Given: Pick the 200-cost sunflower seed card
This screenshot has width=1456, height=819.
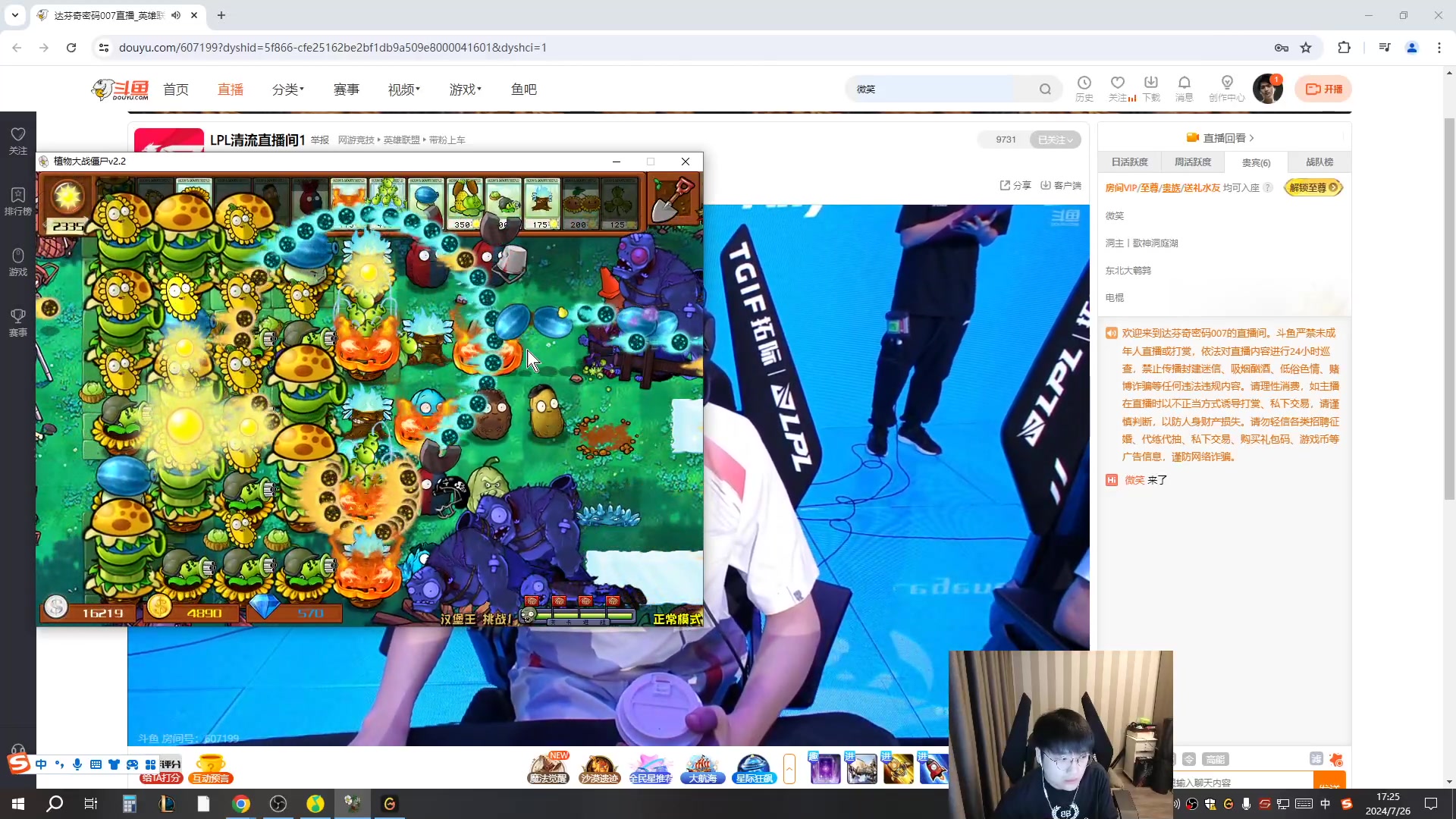Looking at the screenshot, I should coord(580,205).
